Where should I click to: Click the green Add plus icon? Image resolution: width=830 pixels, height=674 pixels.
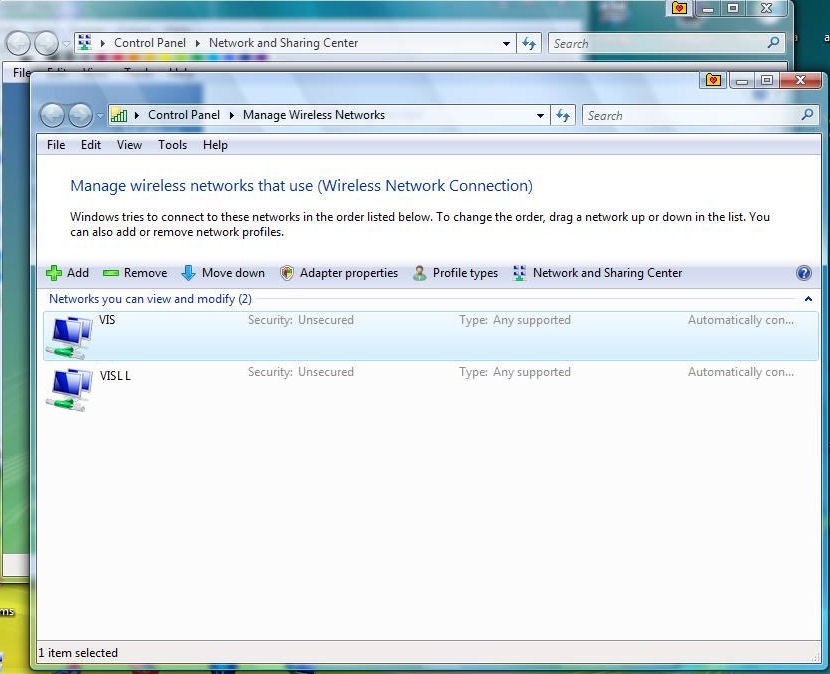[54, 273]
